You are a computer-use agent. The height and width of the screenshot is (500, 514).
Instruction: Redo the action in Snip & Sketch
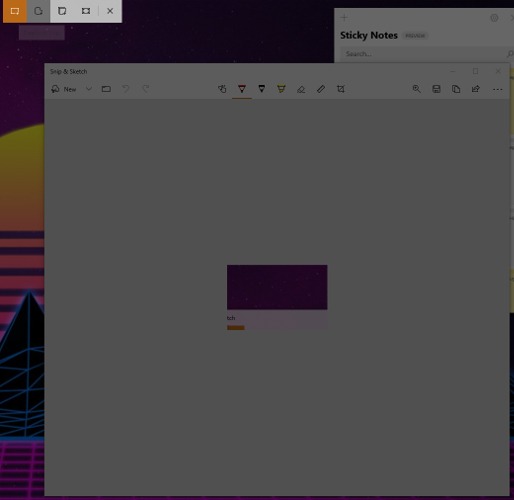(146, 89)
